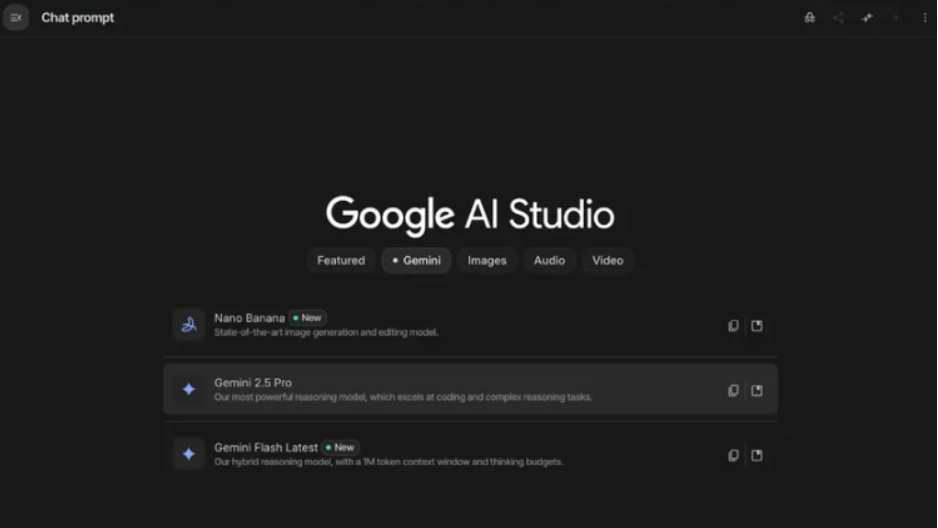
Task: Click the compare mode arrows icon
Action: [867, 17]
